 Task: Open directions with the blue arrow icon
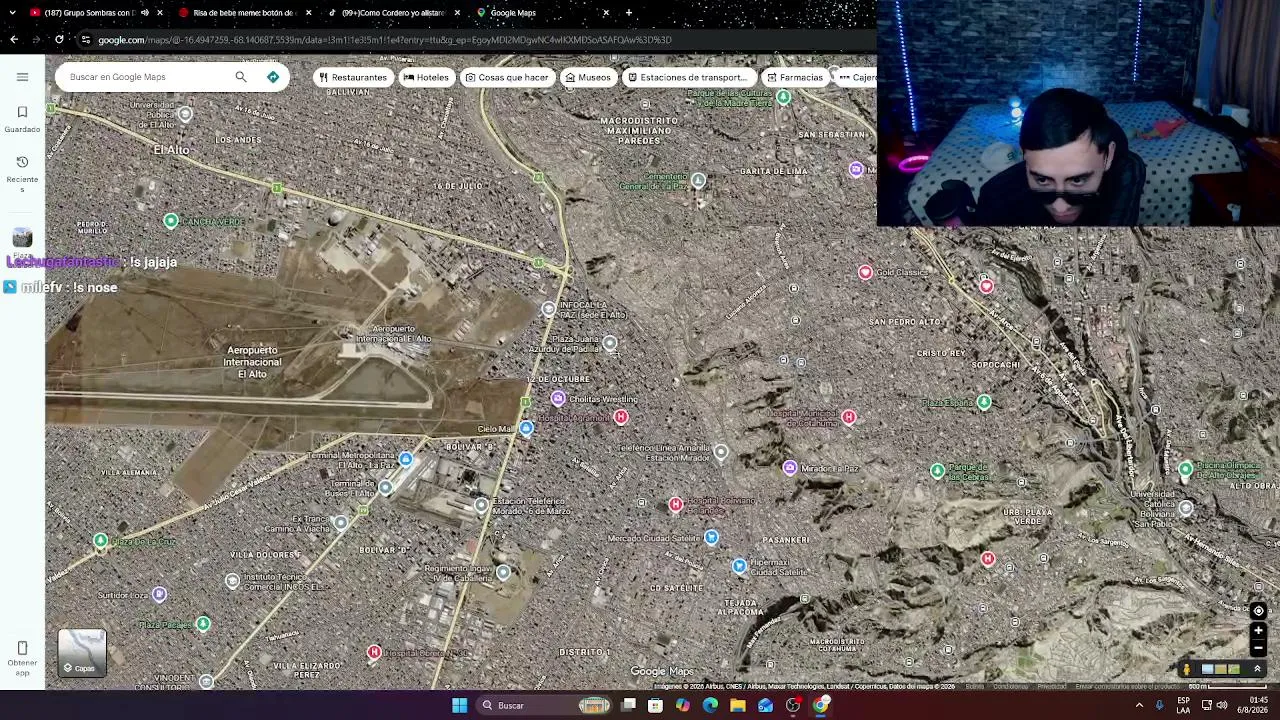coord(273,77)
